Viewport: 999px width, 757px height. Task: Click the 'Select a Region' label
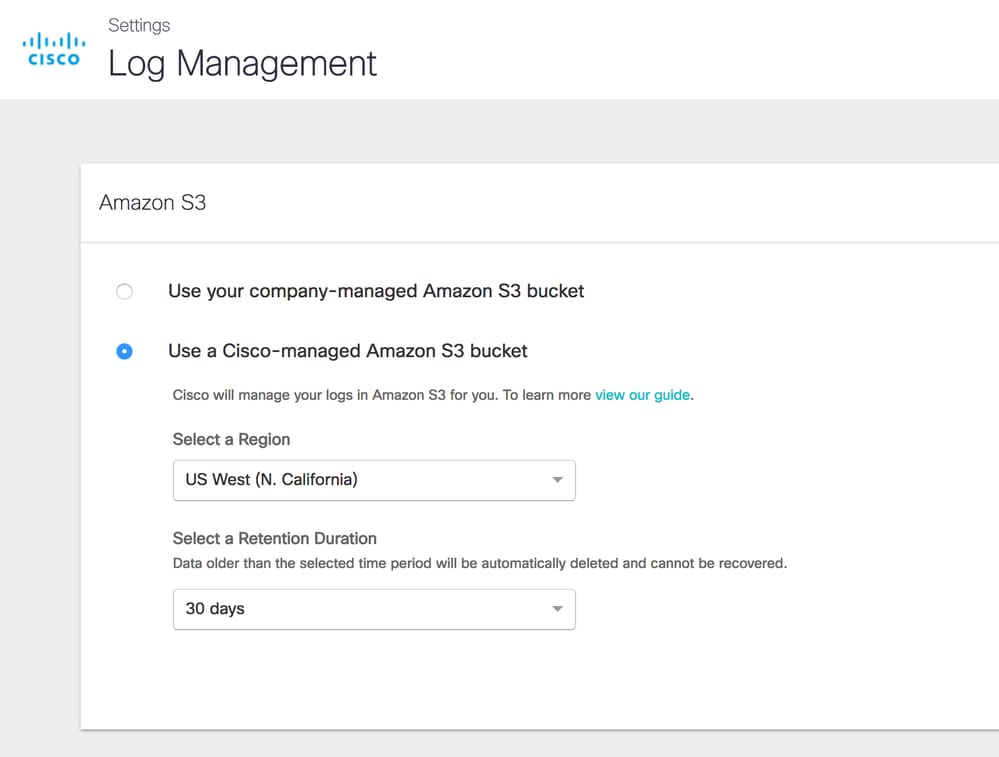click(x=231, y=439)
